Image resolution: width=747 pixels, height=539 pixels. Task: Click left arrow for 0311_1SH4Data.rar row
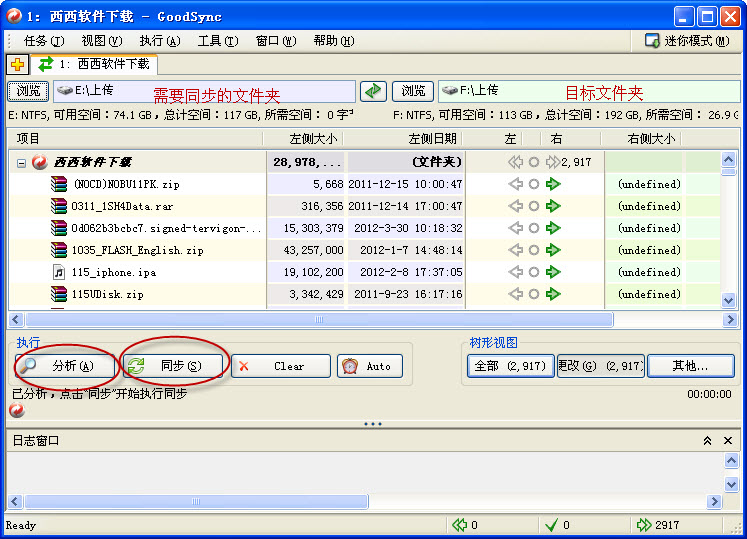coord(515,206)
